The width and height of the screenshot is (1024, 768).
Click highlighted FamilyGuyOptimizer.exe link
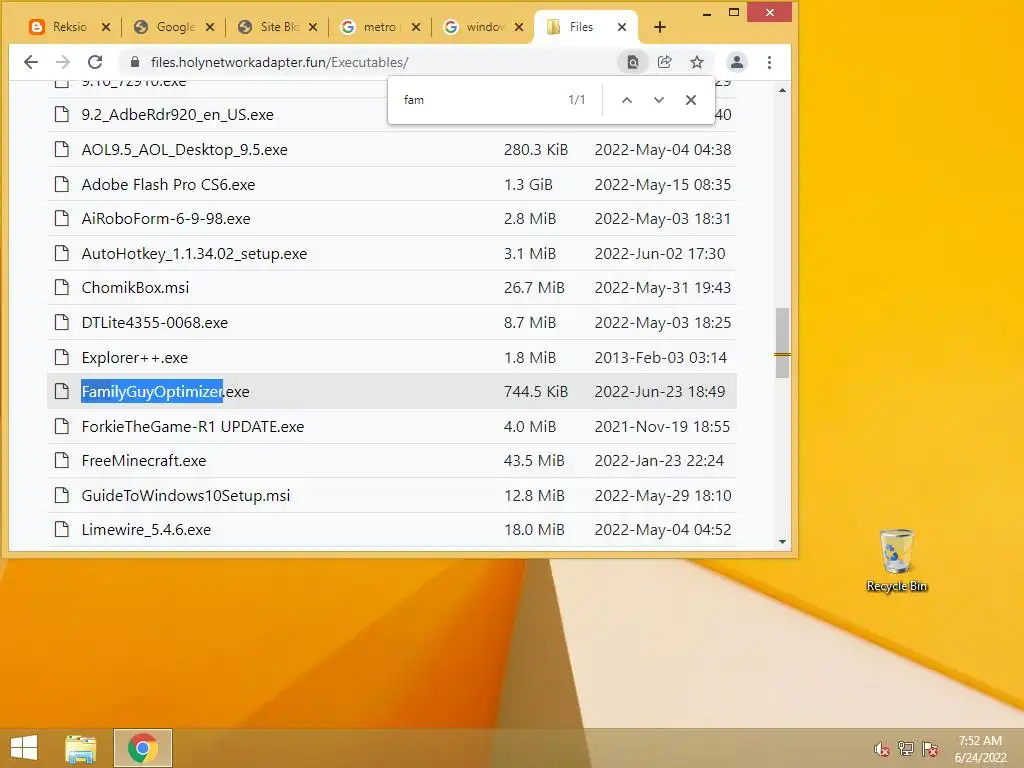(x=165, y=391)
